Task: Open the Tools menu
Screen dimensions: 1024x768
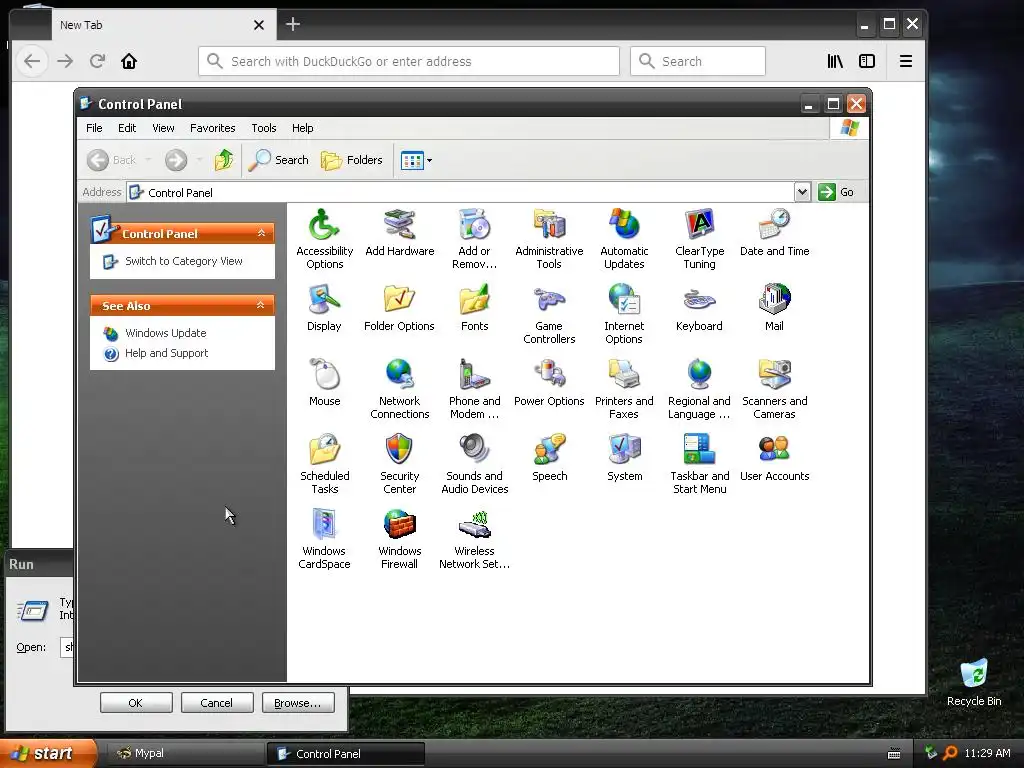Action: [x=264, y=128]
